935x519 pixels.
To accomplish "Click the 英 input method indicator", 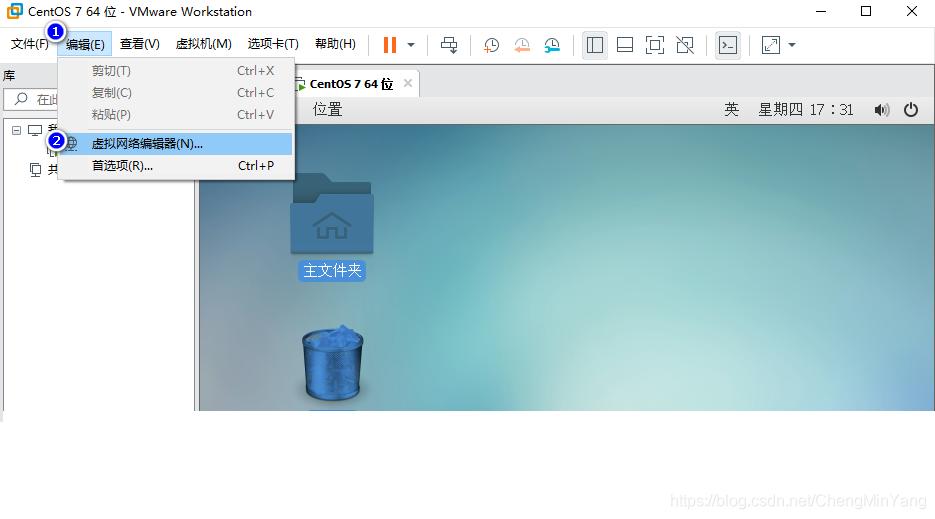I will point(732,110).
